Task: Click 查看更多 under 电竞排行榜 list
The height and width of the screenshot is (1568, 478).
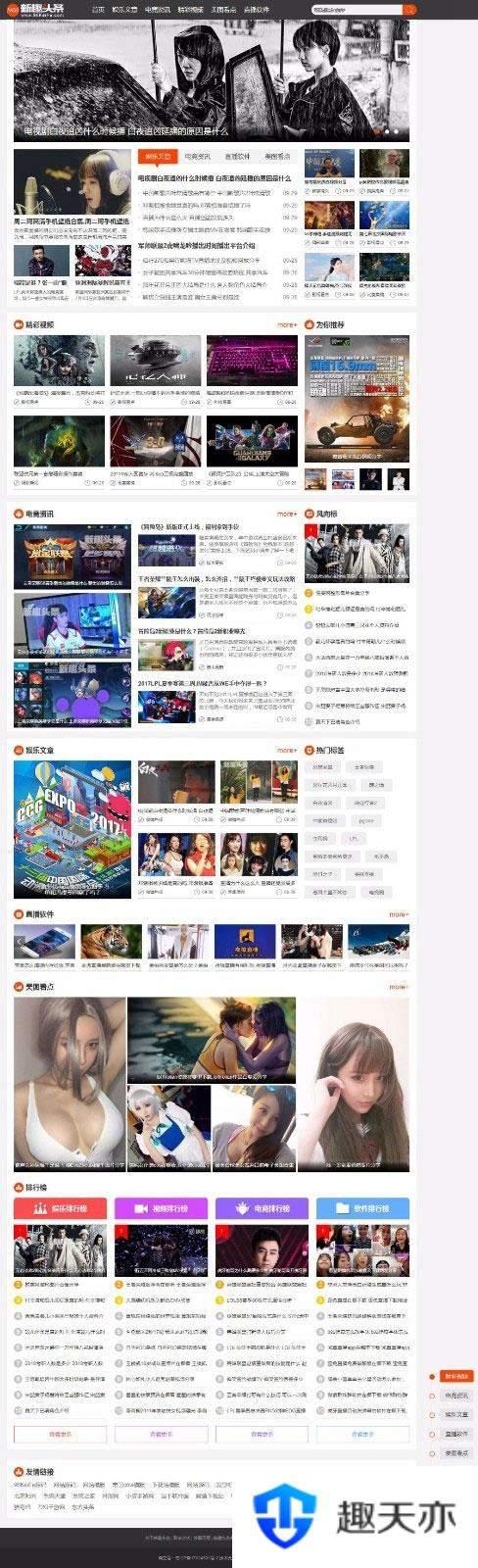Action: (262, 1434)
